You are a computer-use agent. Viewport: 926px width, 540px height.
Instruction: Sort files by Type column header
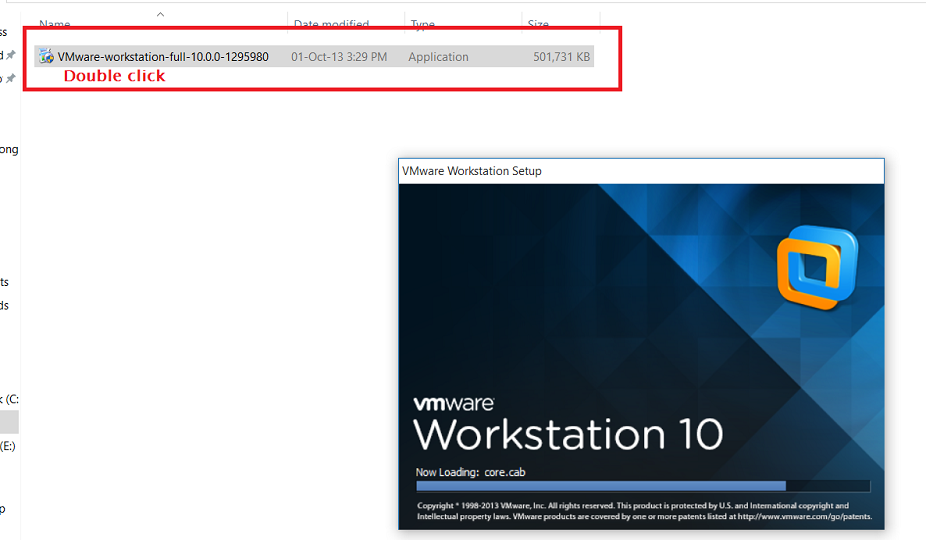(423, 24)
